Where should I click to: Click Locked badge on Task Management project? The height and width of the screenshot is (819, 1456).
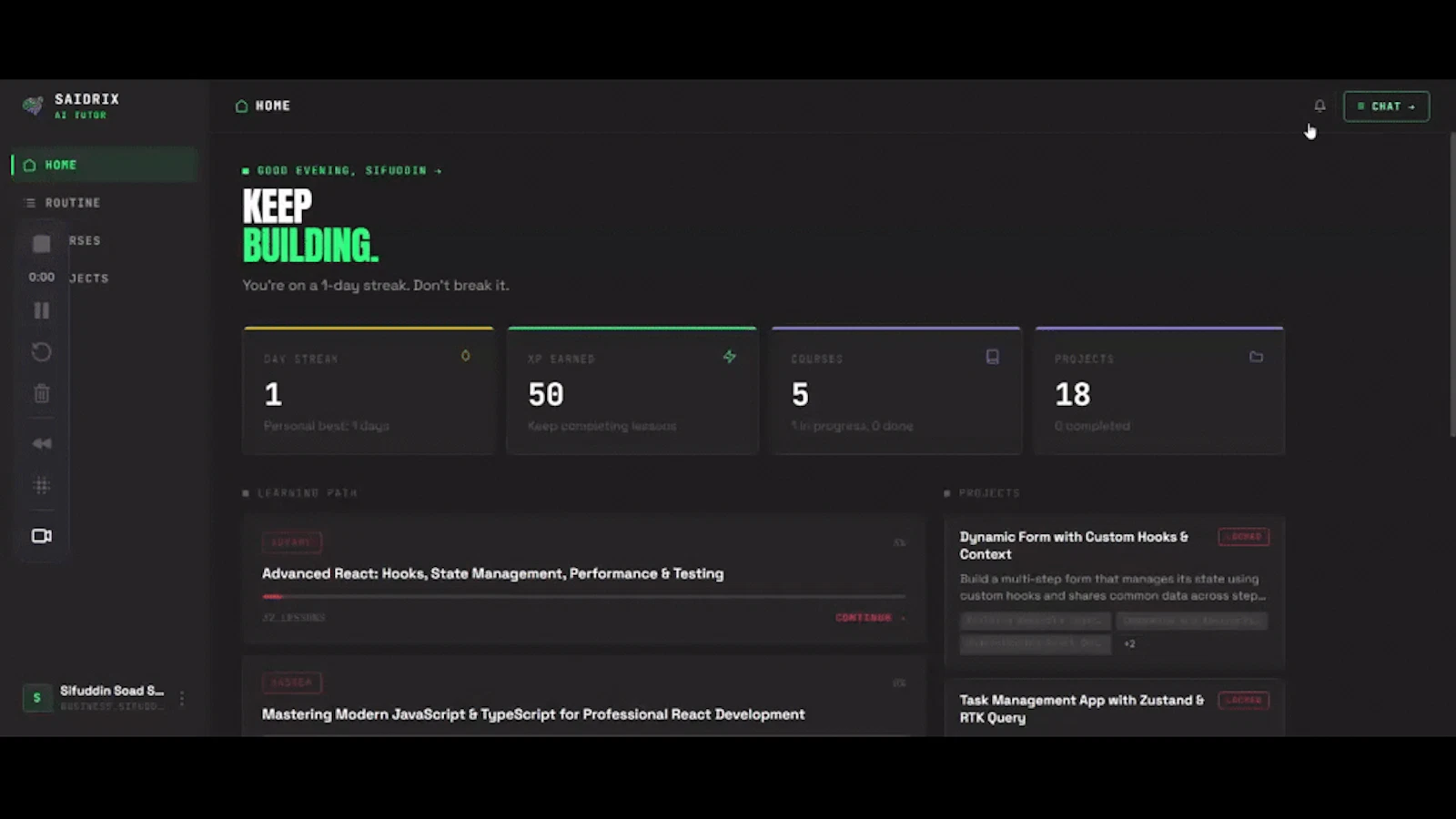coord(1244,701)
